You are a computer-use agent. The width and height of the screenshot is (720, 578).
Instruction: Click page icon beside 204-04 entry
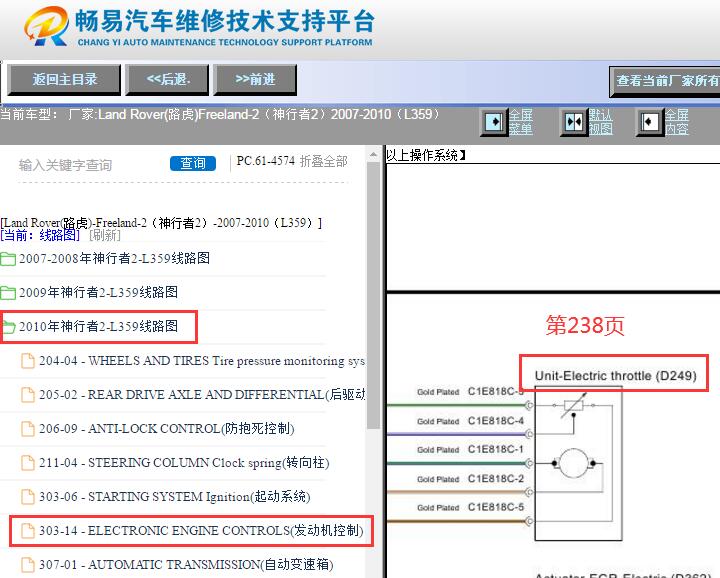pyautogui.click(x=28, y=361)
